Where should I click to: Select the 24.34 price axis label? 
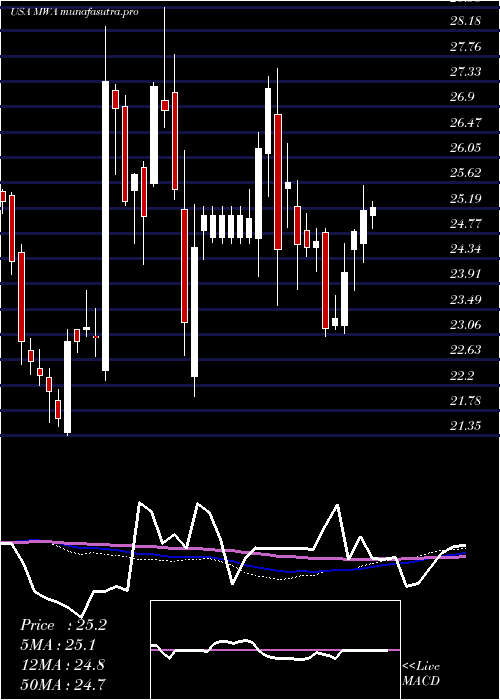(x=466, y=249)
